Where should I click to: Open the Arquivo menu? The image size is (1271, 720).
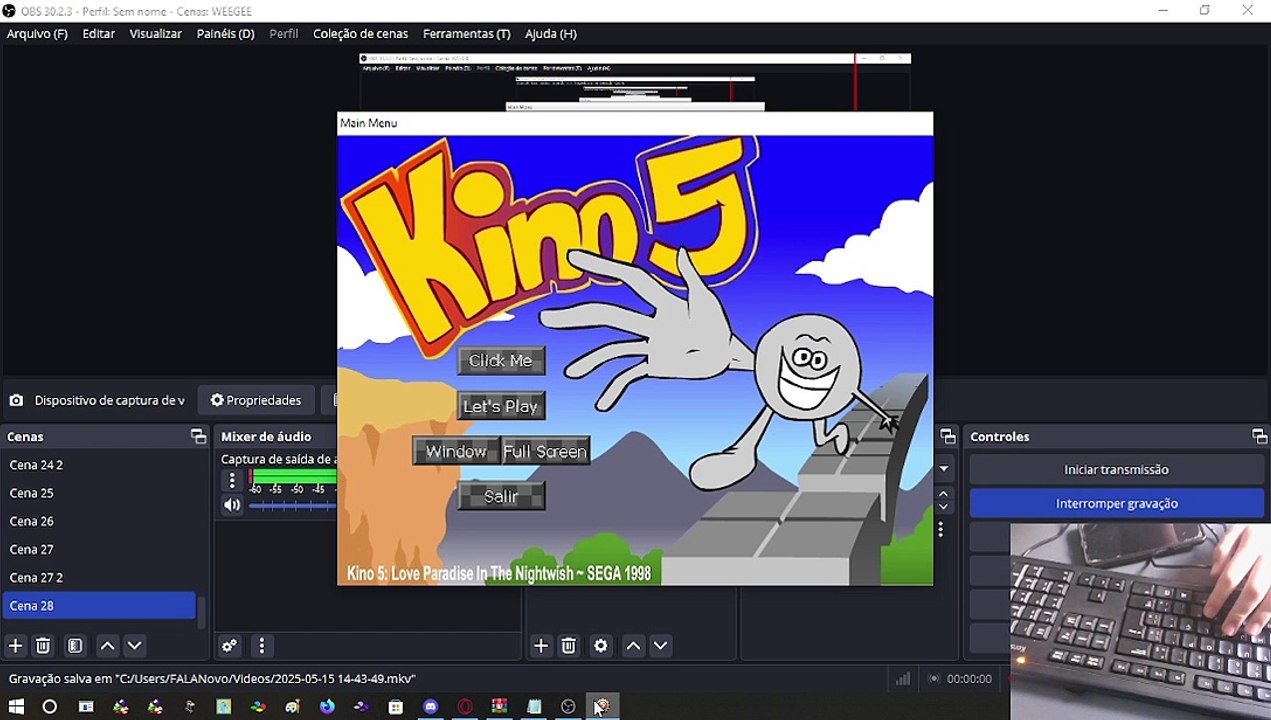click(37, 33)
